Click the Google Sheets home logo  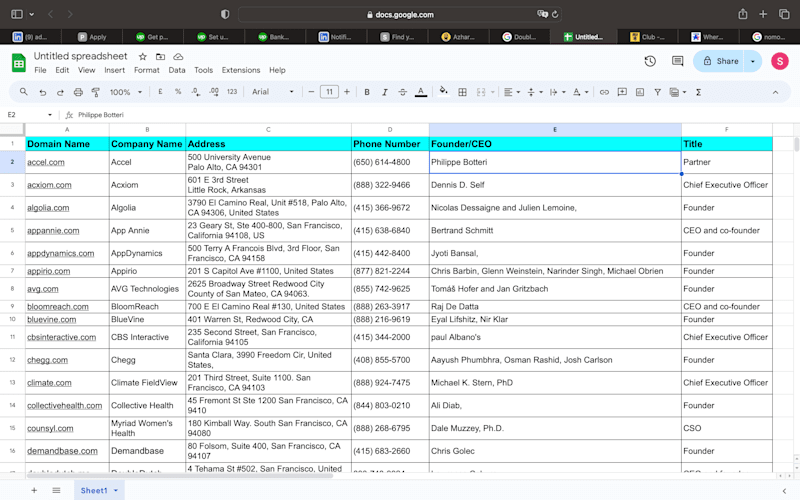[19, 63]
